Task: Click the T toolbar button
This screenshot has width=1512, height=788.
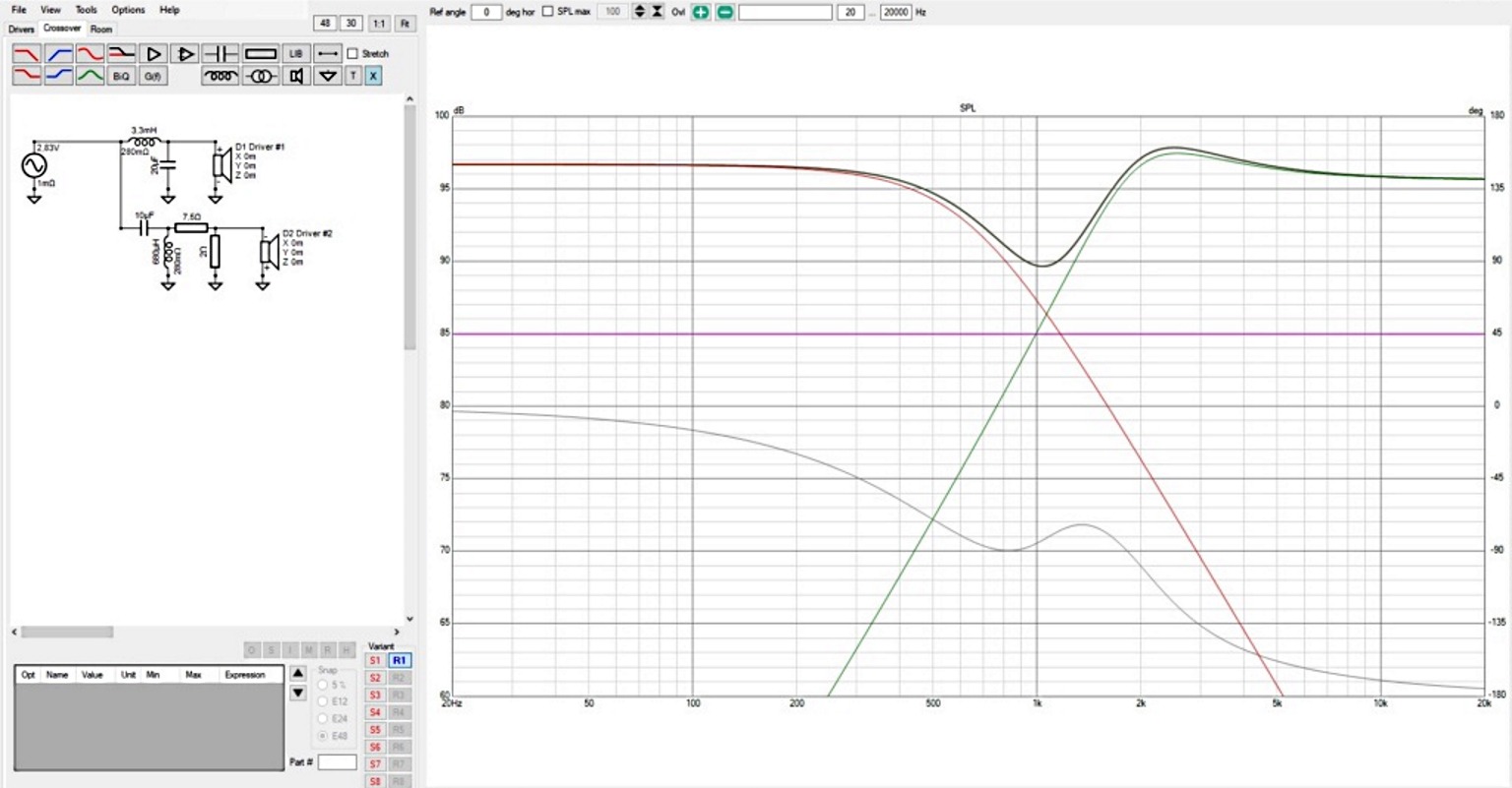Action: pos(353,76)
